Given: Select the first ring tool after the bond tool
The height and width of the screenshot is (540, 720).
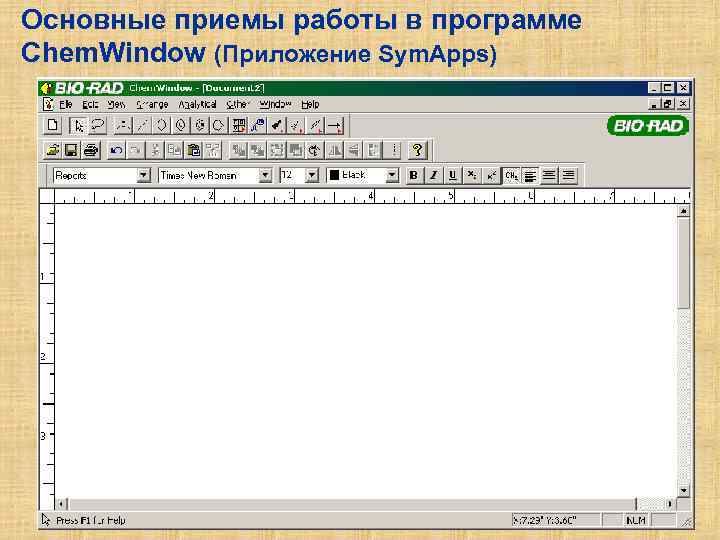Looking at the screenshot, I should click(x=162, y=125).
